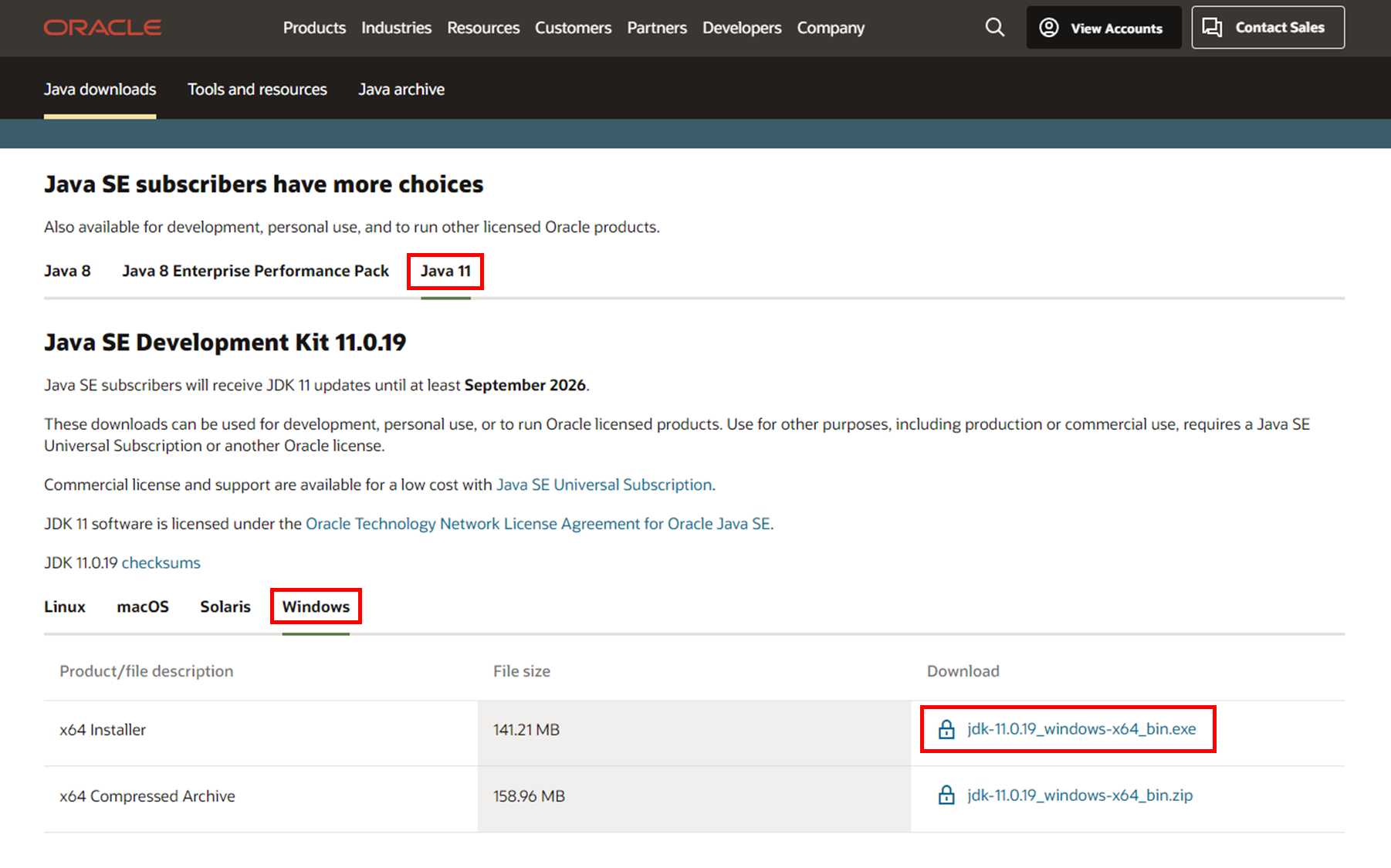
Task: Open the Industries menu
Action: click(396, 28)
